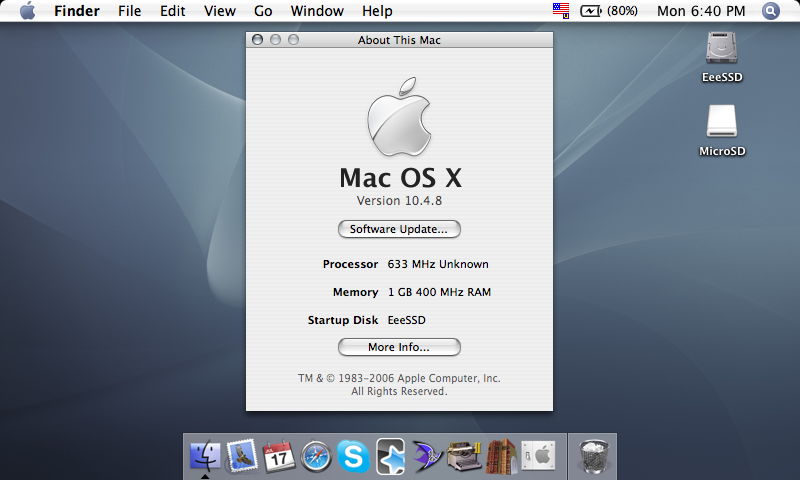Click the 633 MHz Unknown processor value

(438, 264)
